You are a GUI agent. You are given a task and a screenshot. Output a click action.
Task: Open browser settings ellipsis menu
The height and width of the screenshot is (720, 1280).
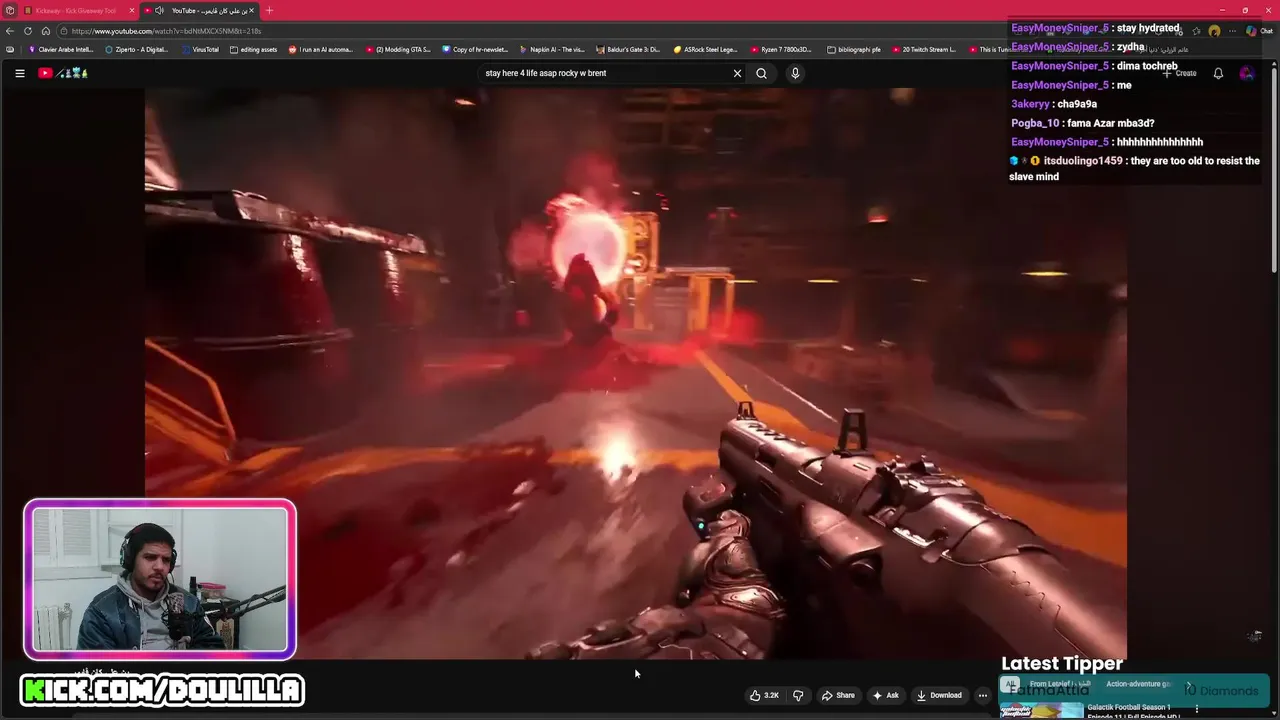(x=1232, y=31)
